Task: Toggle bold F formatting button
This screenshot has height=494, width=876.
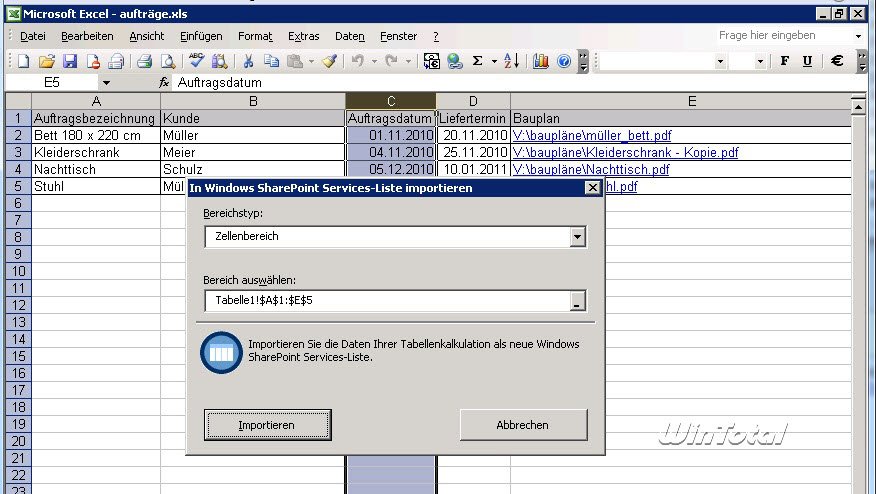Action: (784, 61)
